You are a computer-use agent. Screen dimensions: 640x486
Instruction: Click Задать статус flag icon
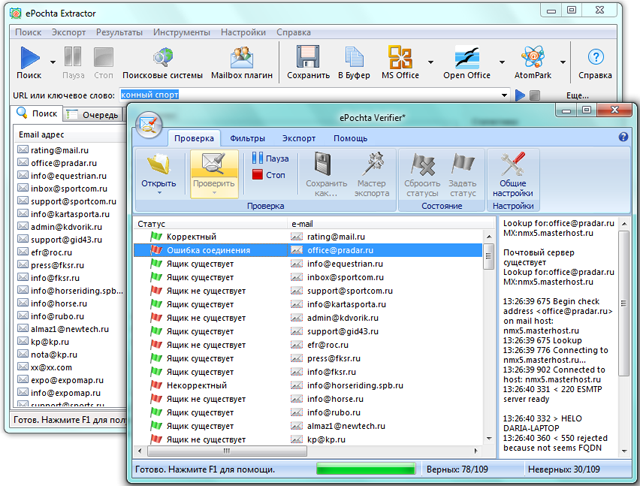[x=462, y=164]
